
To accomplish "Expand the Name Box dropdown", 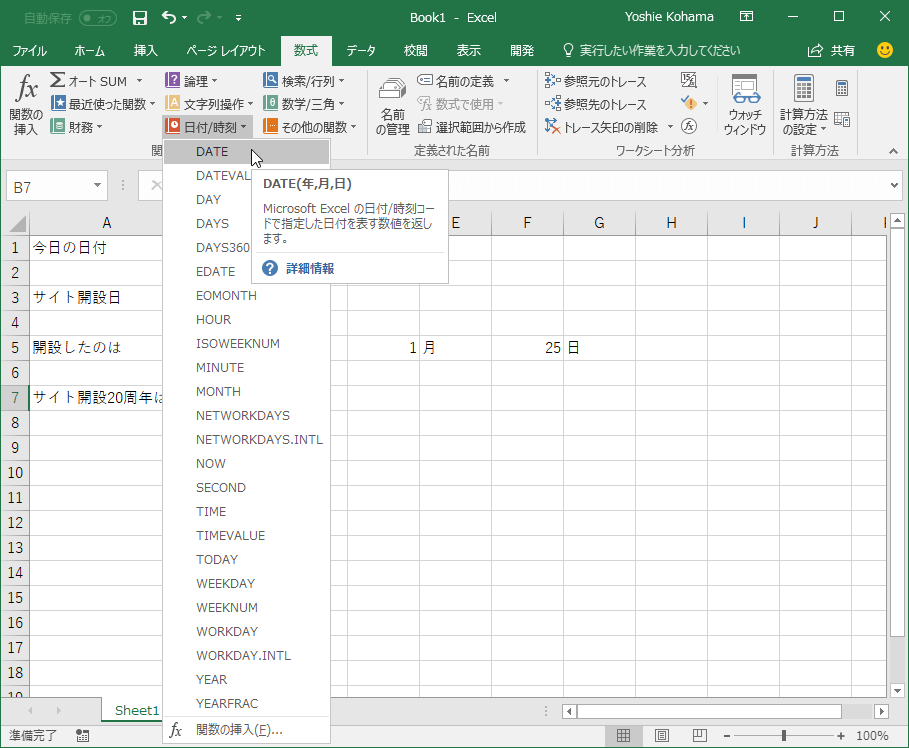I will point(98,185).
